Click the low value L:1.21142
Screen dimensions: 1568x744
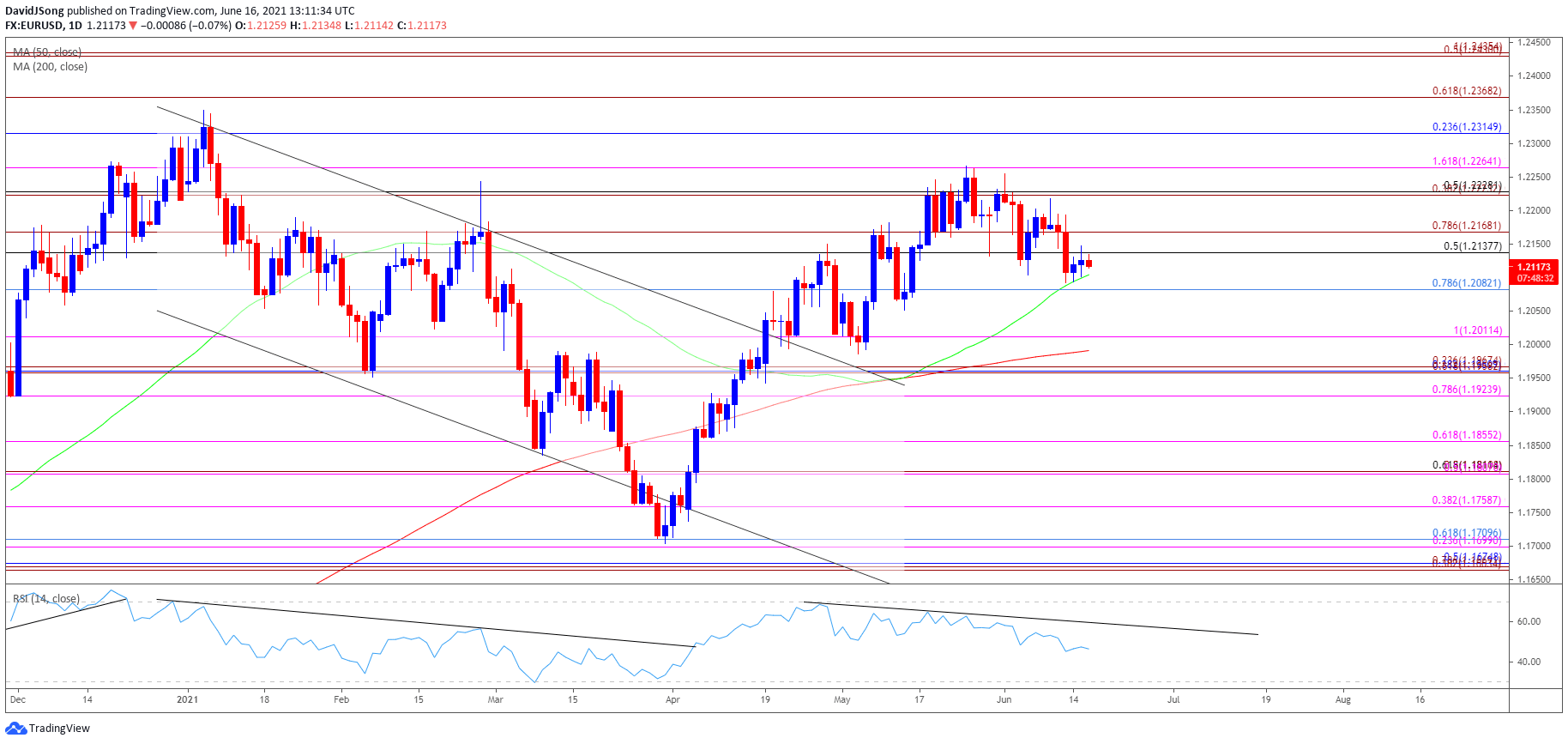pos(369,26)
